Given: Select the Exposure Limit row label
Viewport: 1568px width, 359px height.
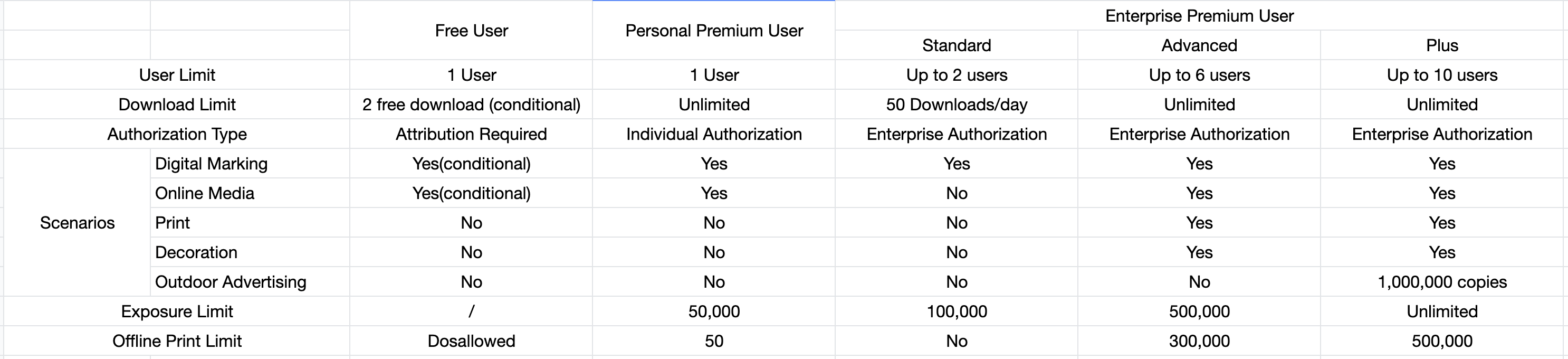Looking at the screenshot, I should tap(177, 311).
